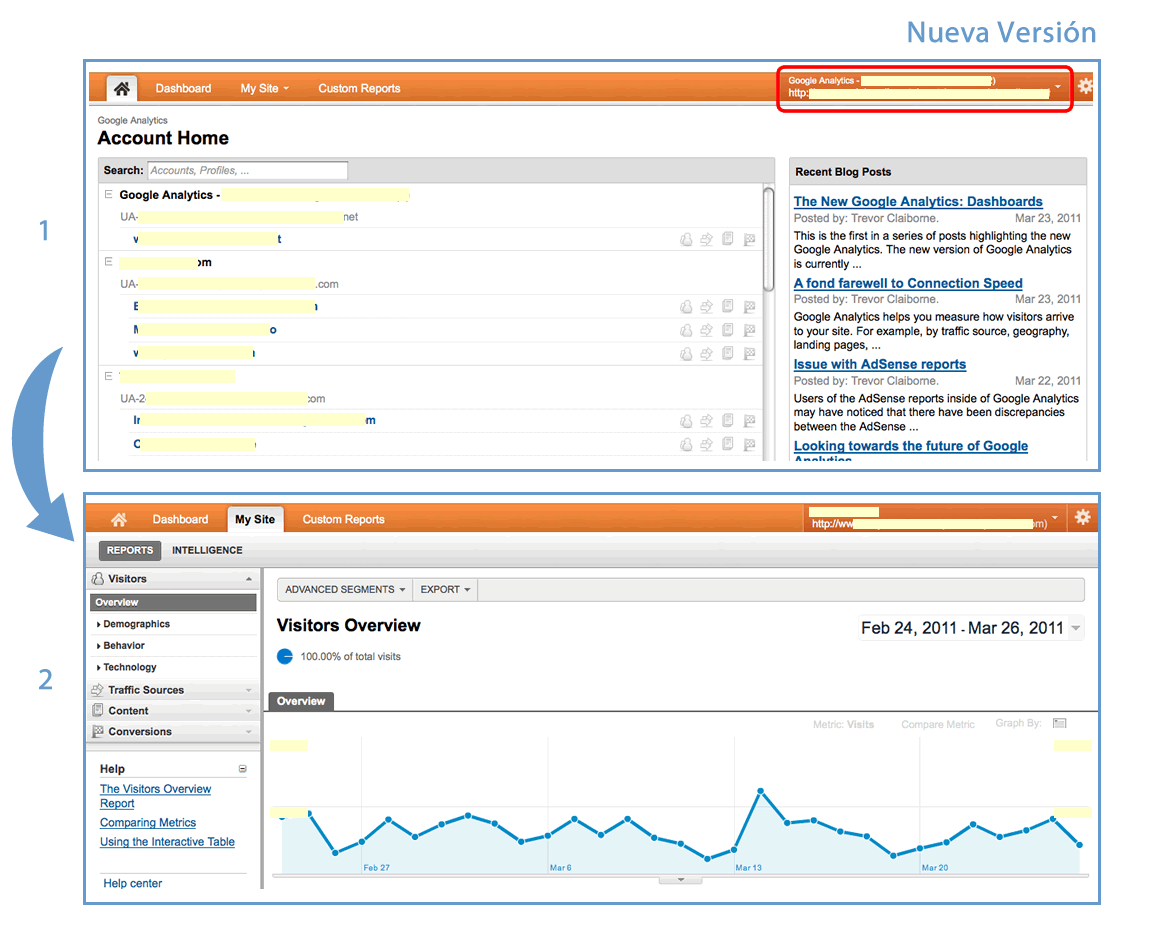Viewport: 1162px width, 939px height.
Task: Open settings gear in the Account Home panel
Action: pos(1085,86)
